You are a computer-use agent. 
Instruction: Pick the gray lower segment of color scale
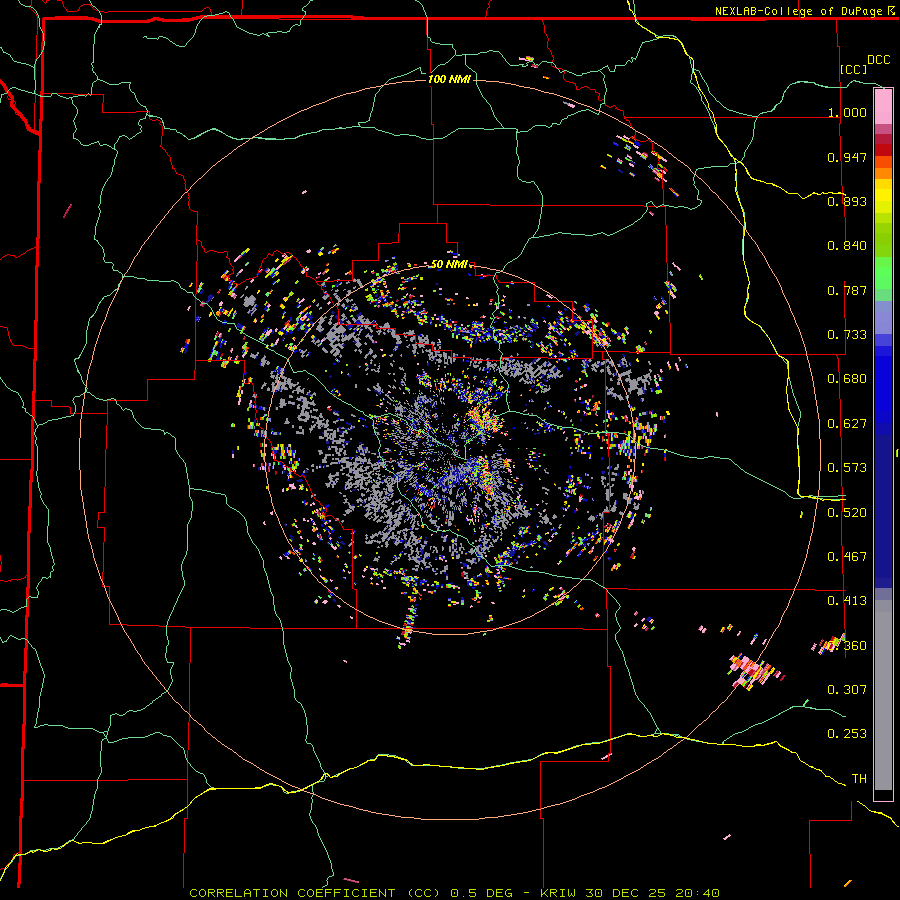click(x=883, y=695)
